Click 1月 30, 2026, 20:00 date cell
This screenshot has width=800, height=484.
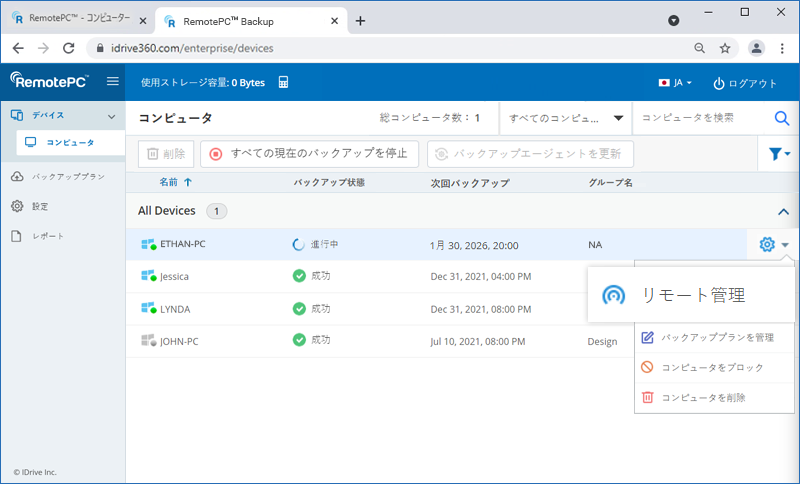(474, 245)
